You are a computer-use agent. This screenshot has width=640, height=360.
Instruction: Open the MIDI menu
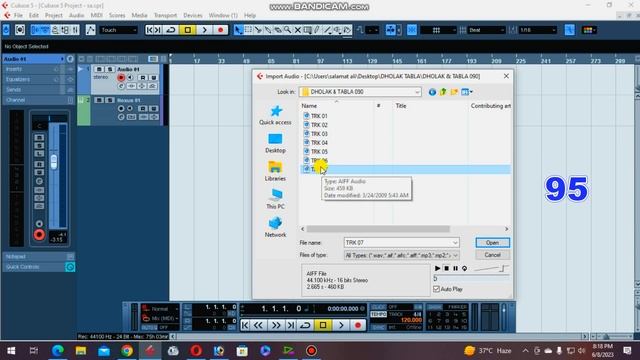[96, 16]
